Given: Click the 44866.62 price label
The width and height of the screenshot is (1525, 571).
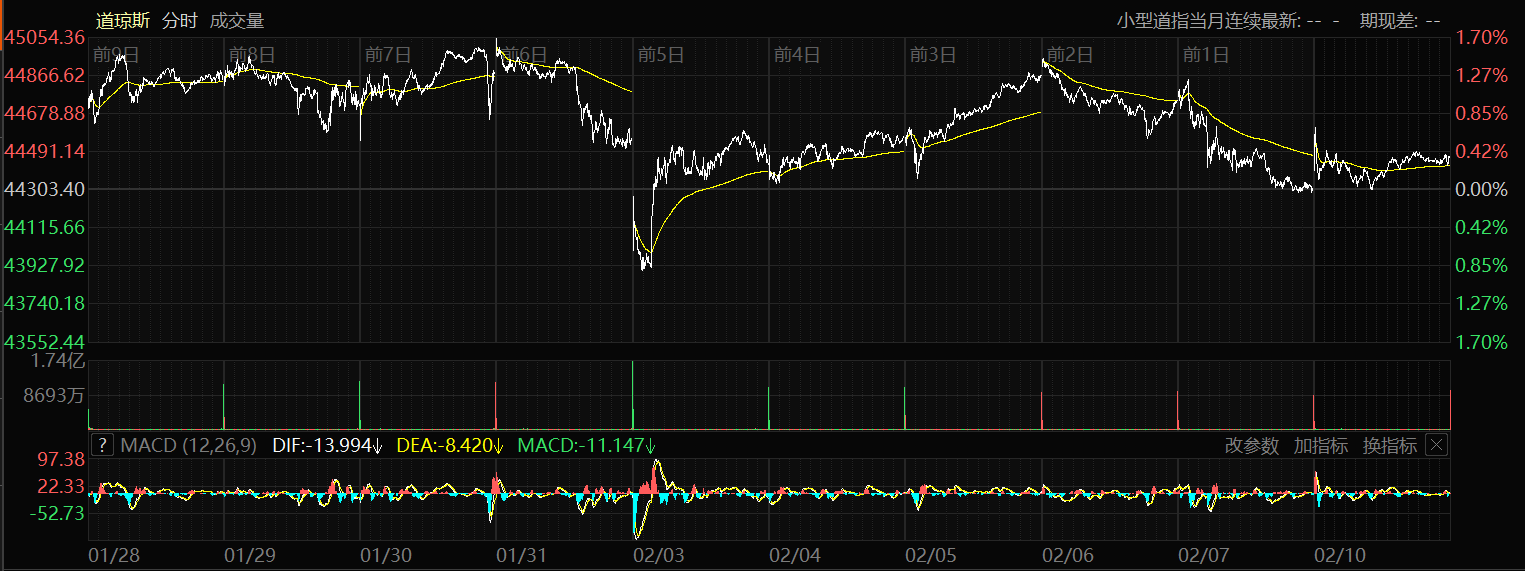Looking at the screenshot, I should click(45, 75).
